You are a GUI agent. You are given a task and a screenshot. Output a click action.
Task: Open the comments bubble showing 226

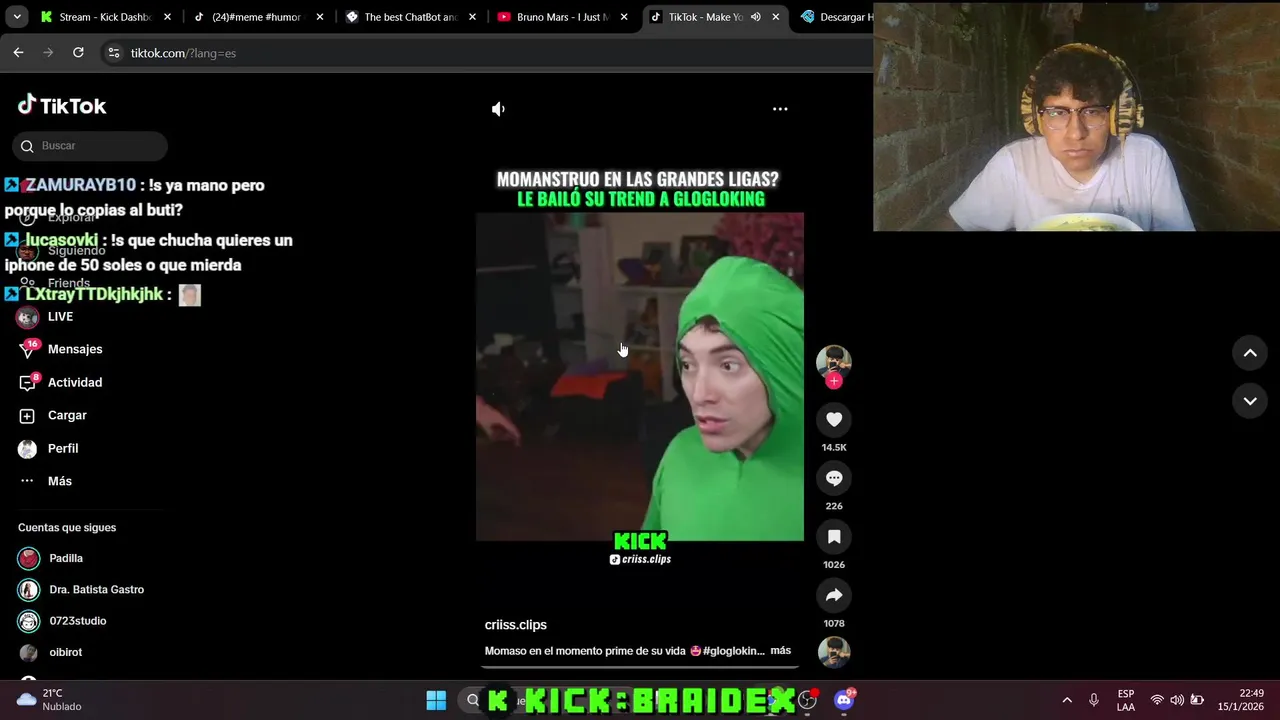[x=834, y=479]
